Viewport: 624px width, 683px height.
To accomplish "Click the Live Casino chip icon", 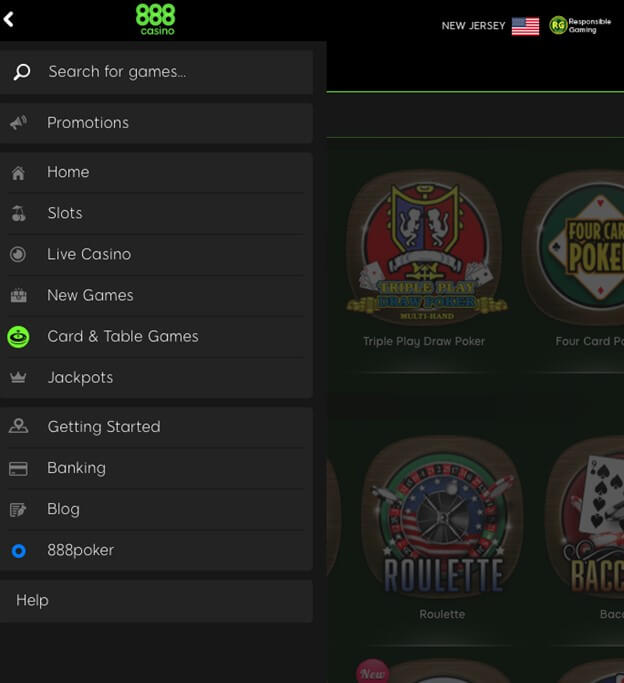I will click(x=18, y=254).
